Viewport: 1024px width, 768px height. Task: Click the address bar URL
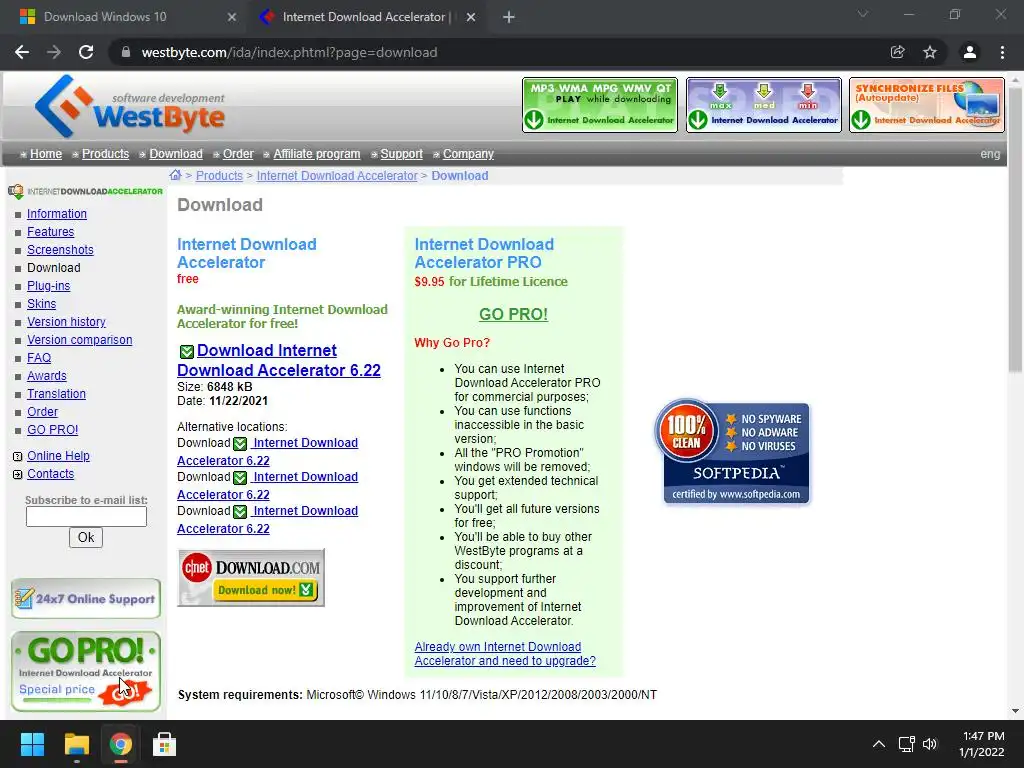pyautogui.click(x=289, y=52)
